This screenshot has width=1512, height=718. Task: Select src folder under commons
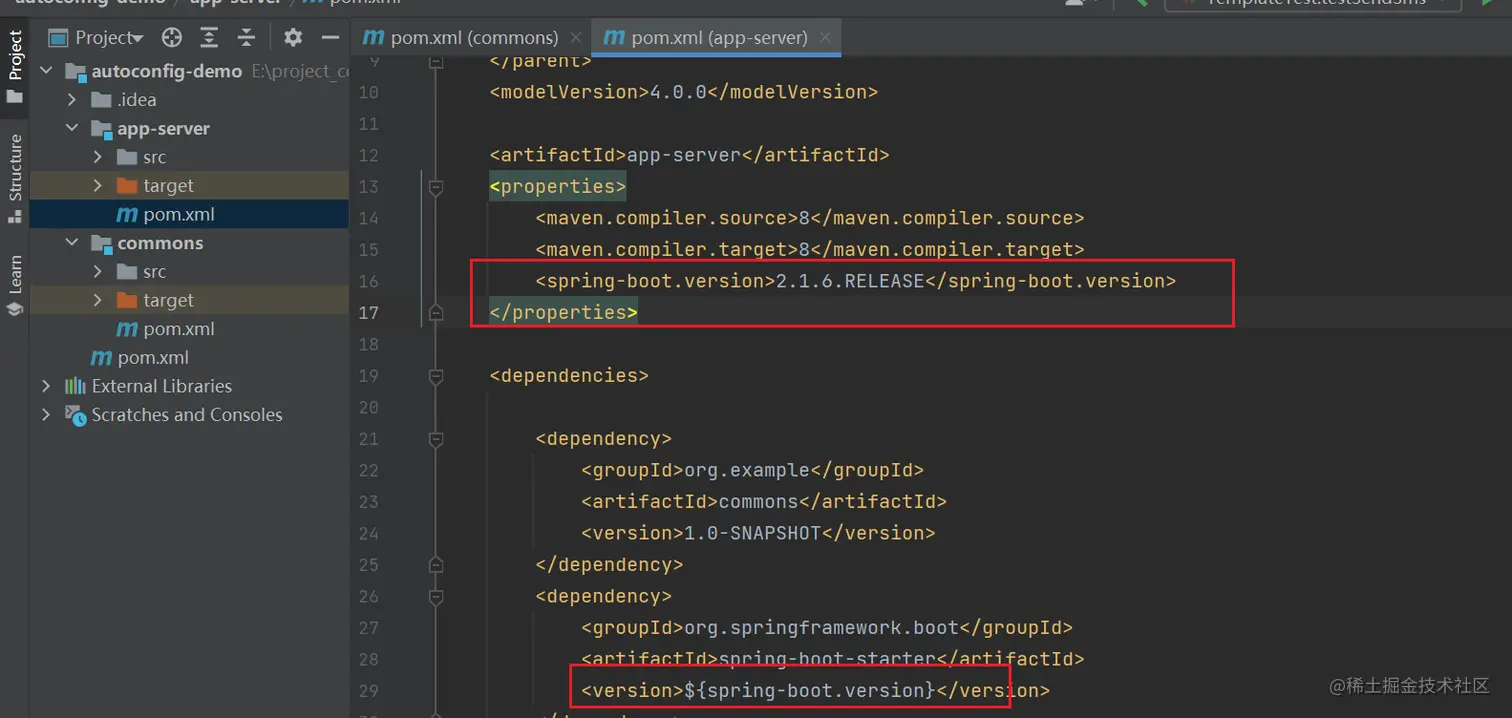[154, 272]
